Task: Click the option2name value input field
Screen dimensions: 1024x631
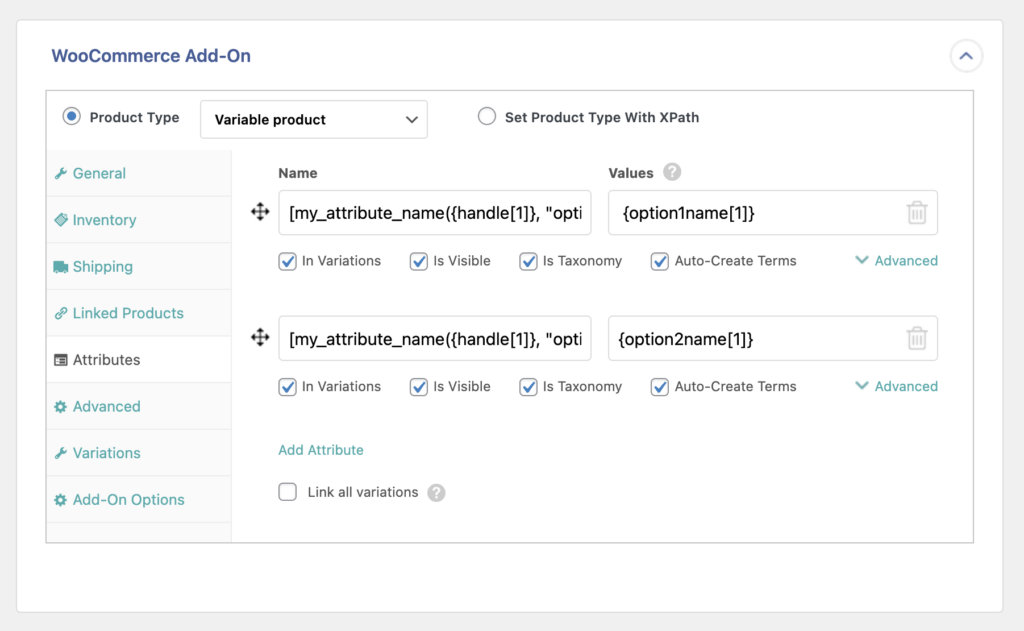Action: tap(760, 338)
